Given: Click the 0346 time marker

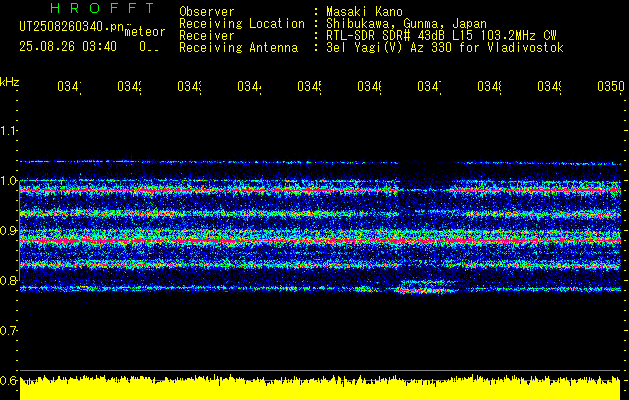Looking at the screenshot, I should pos(369,86).
